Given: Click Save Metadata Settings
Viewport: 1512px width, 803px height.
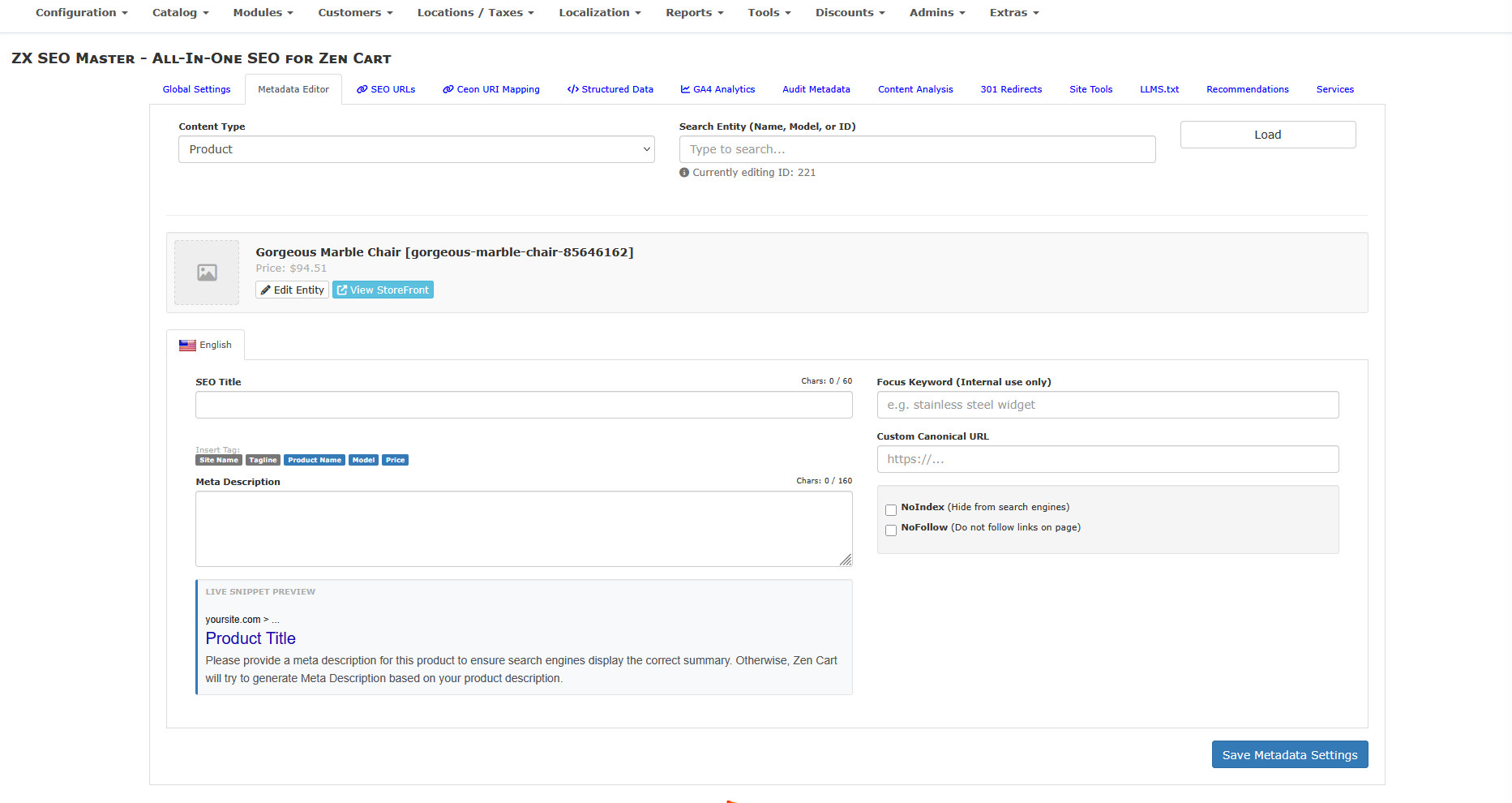Looking at the screenshot, I should 1290,754.
